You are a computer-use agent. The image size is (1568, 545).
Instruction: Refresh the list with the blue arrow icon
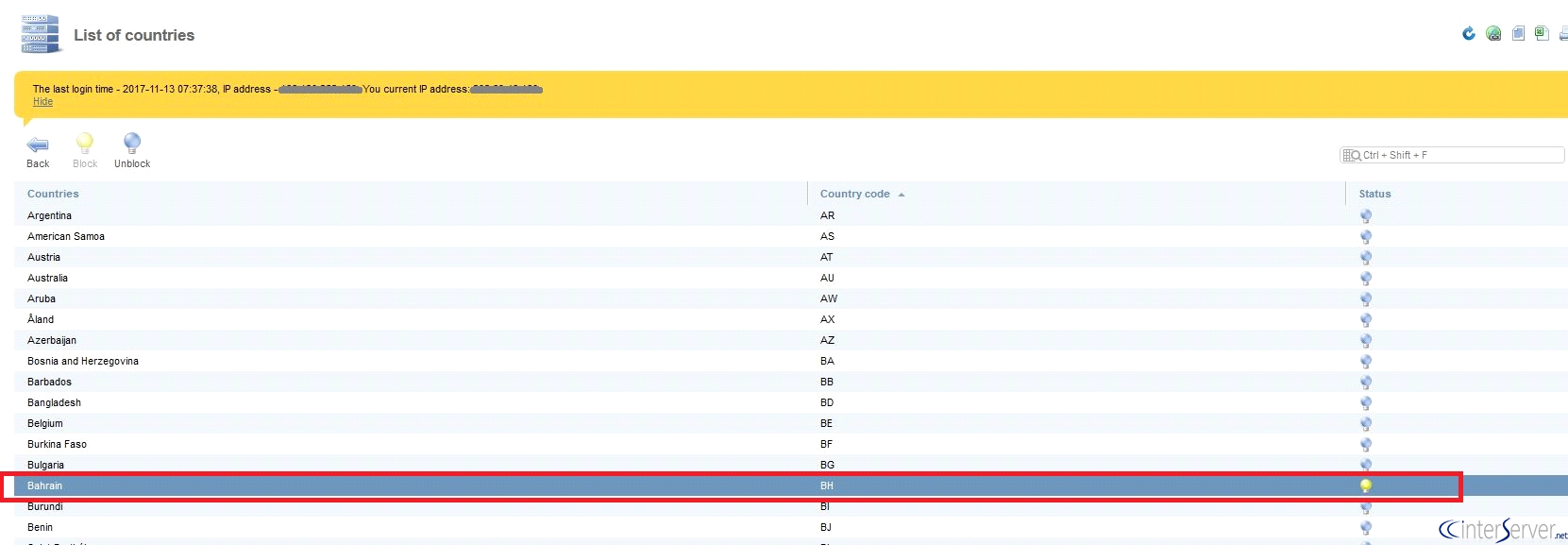(x=1469, y=34)
